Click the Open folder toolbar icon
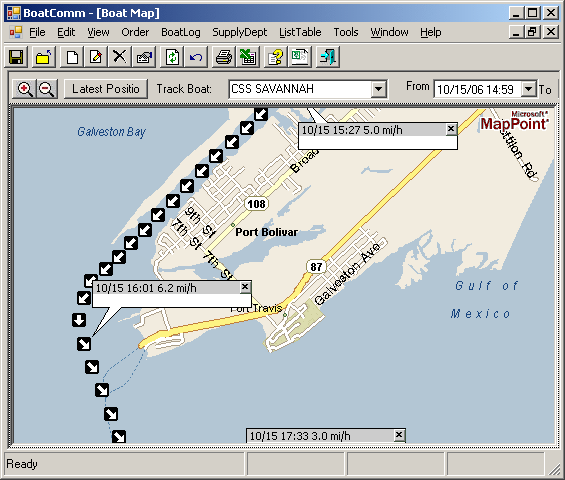Screen dimensions: 565x480 click(44, 57)
